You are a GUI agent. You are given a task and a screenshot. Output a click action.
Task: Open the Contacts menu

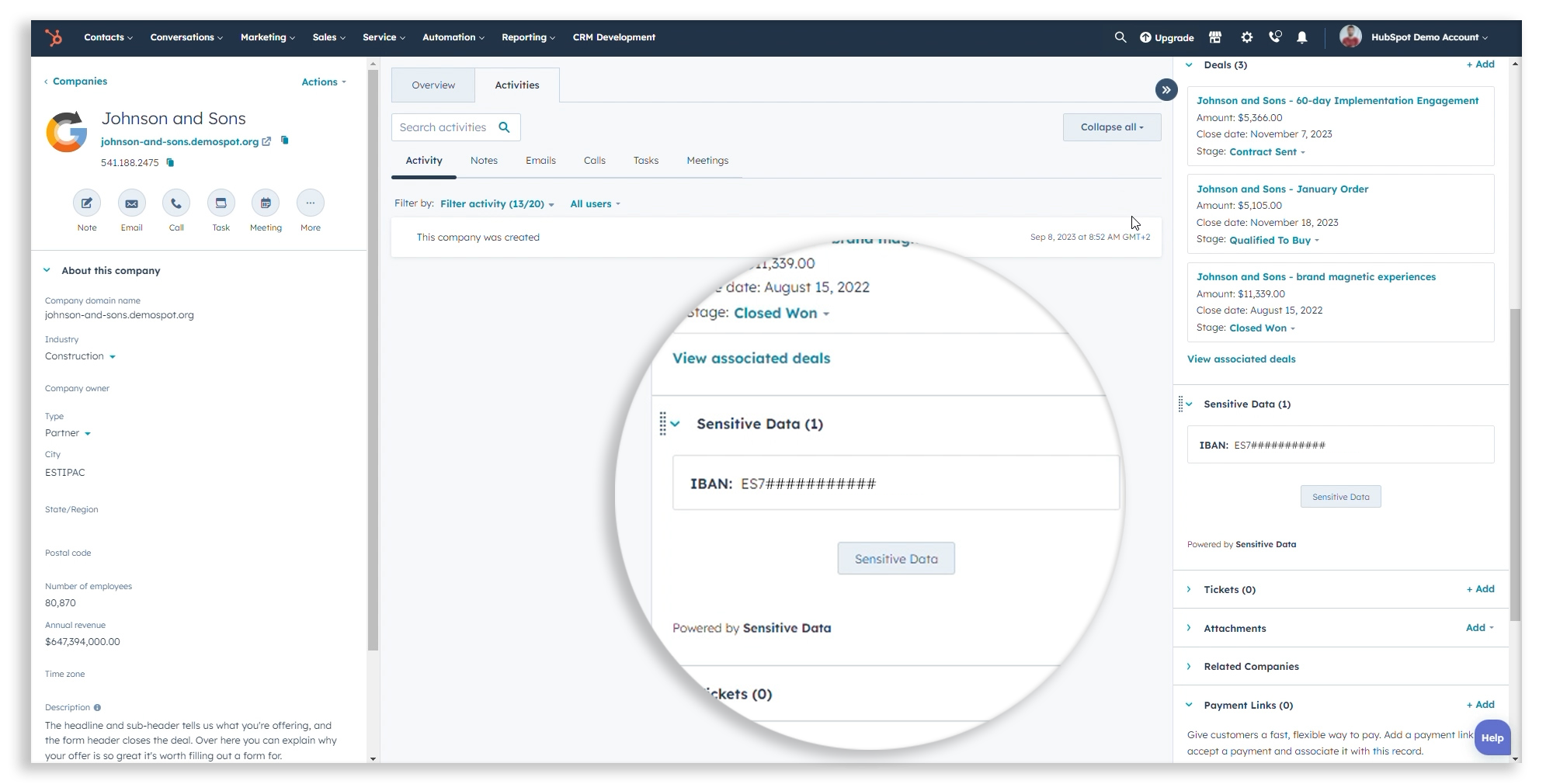point(108,37)
